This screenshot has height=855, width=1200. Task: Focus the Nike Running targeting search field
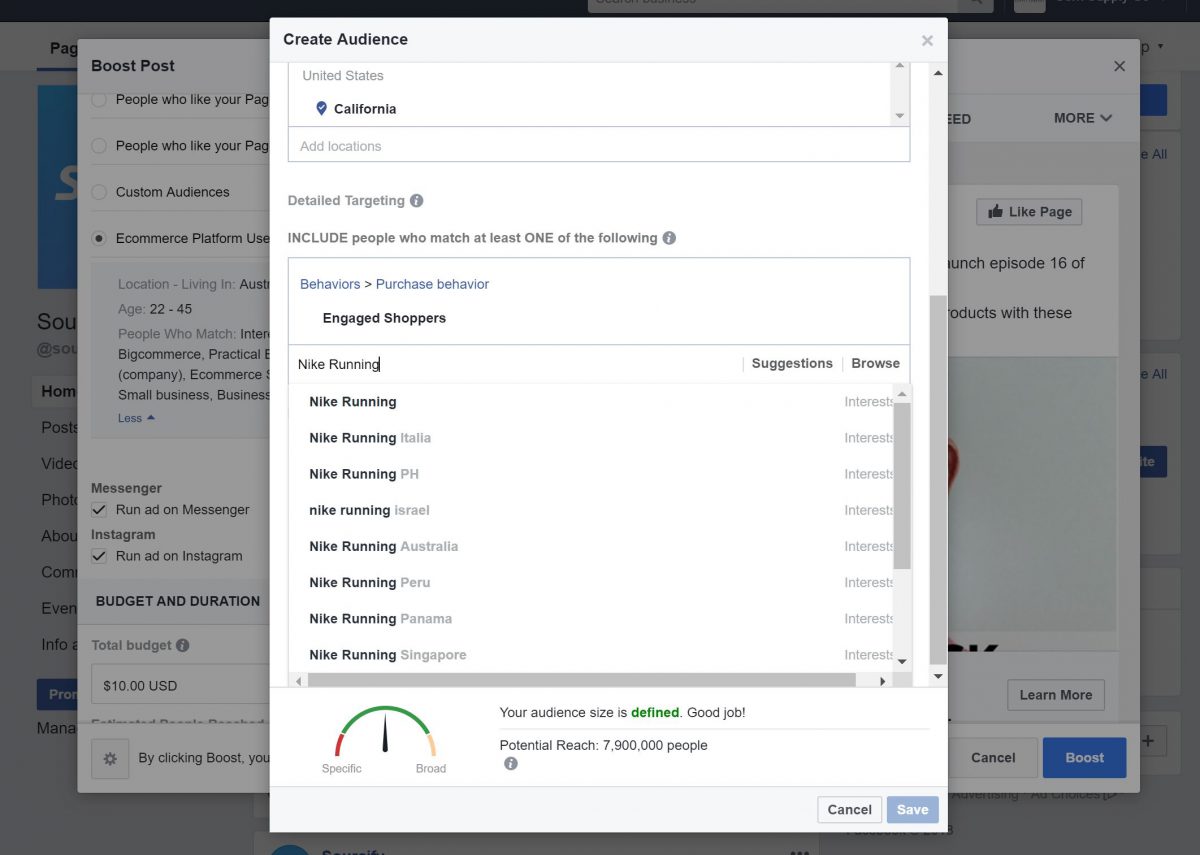point(516,364)
